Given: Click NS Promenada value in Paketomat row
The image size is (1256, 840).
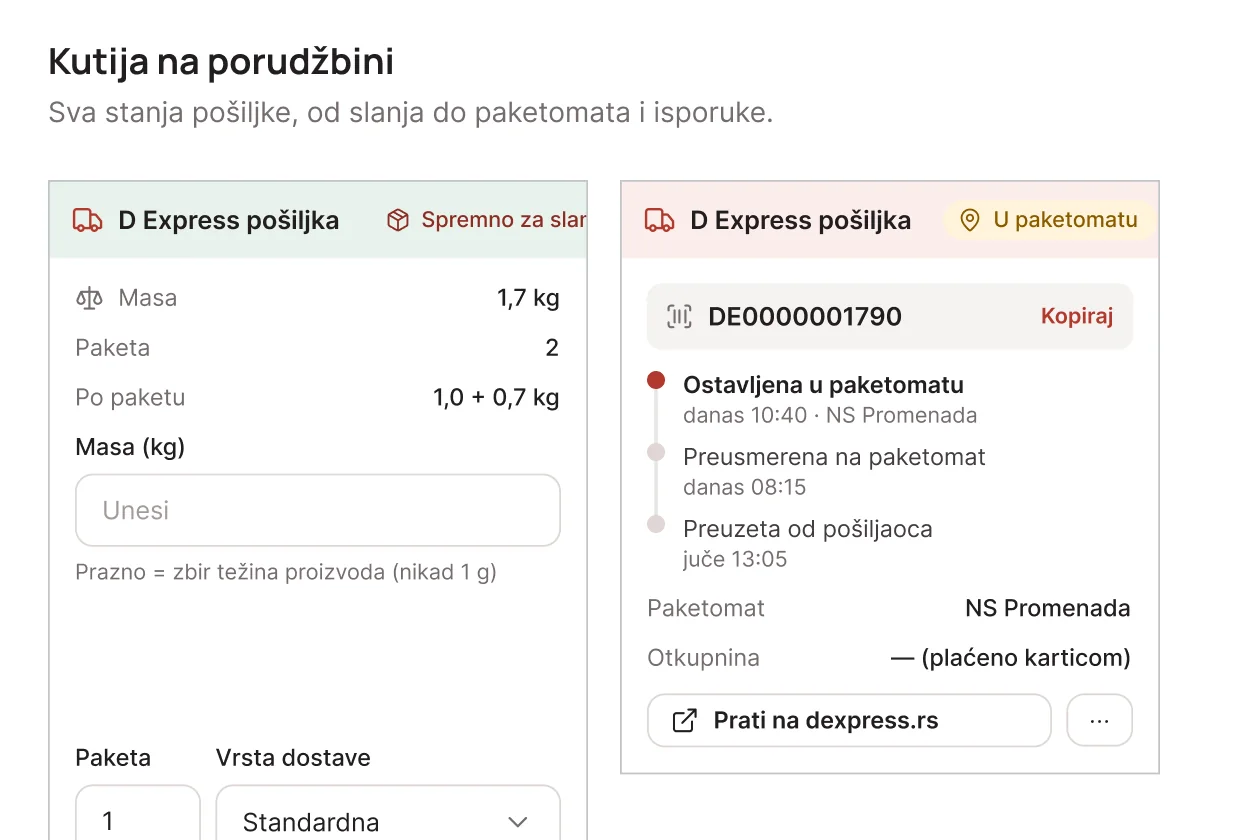Looking at the screenshot, I should point(1048,608).
